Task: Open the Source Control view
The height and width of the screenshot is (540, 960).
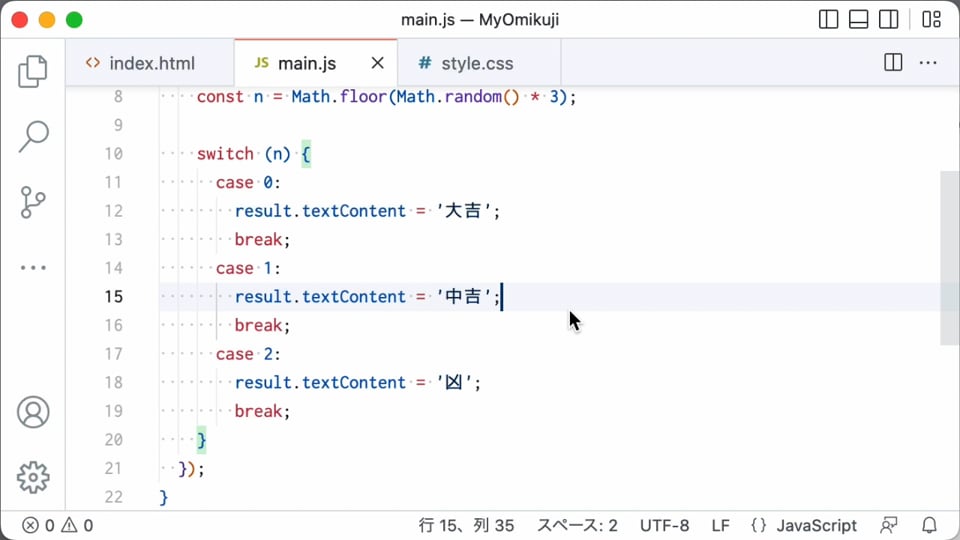Action: [33, 203]
